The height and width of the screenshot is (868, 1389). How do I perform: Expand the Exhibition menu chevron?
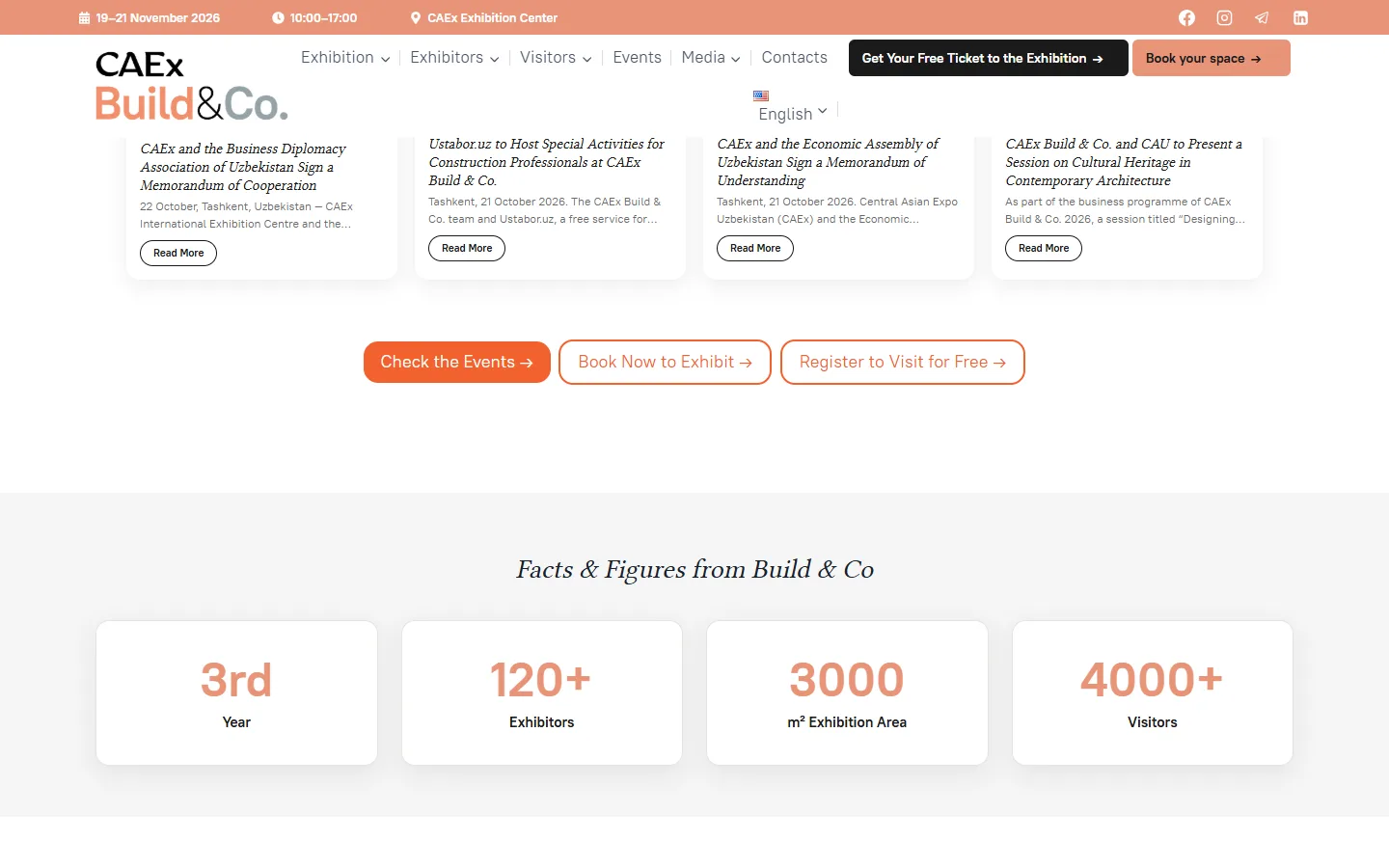[x=385, y=59]
